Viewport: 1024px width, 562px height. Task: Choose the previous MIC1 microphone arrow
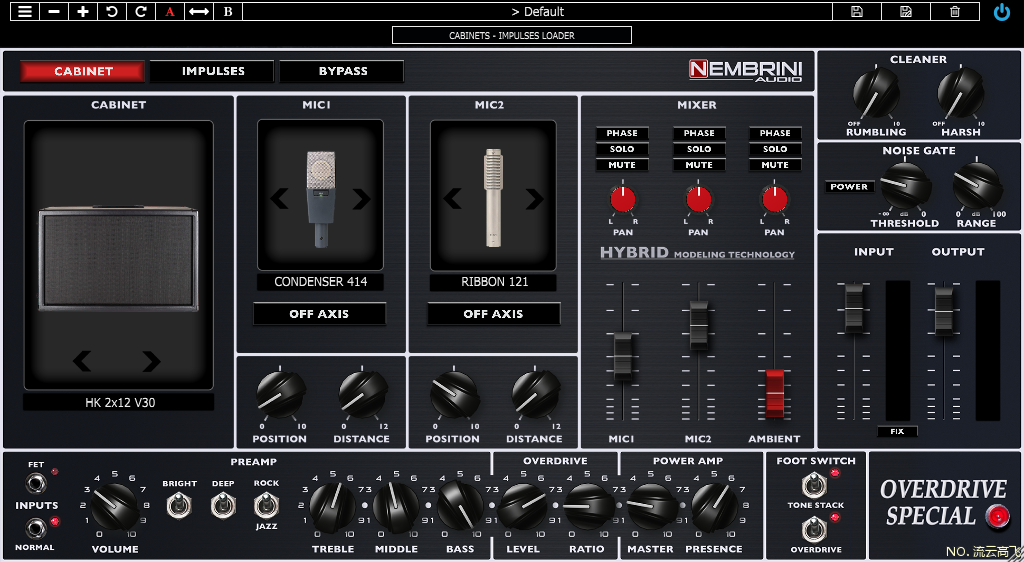click(280, 199)
